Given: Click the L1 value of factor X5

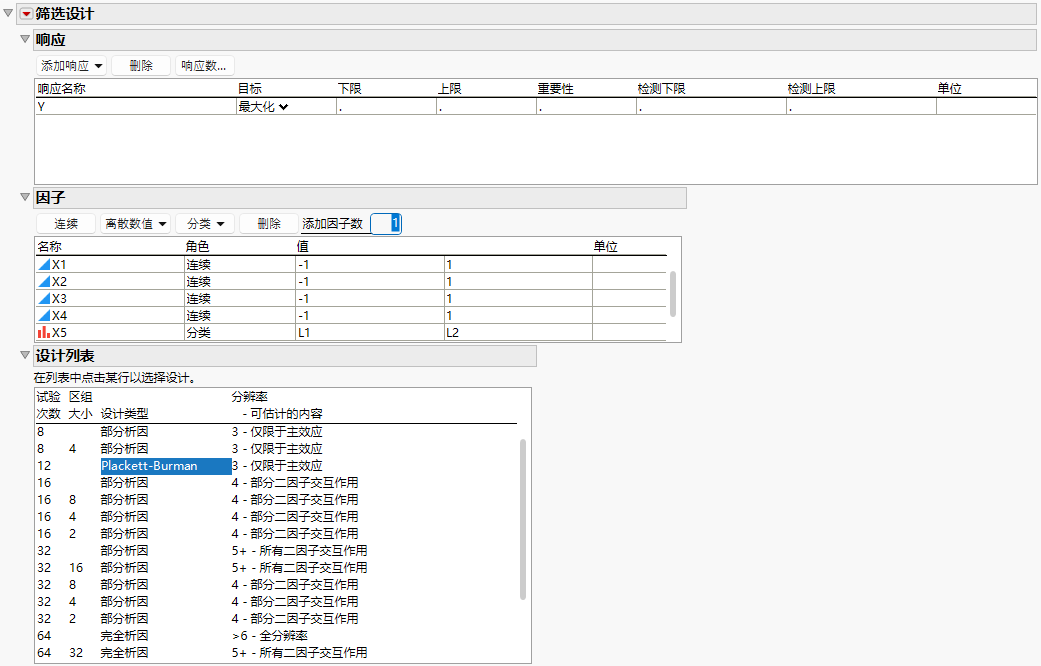Looking at the screenshot, I should pos(370,333).
